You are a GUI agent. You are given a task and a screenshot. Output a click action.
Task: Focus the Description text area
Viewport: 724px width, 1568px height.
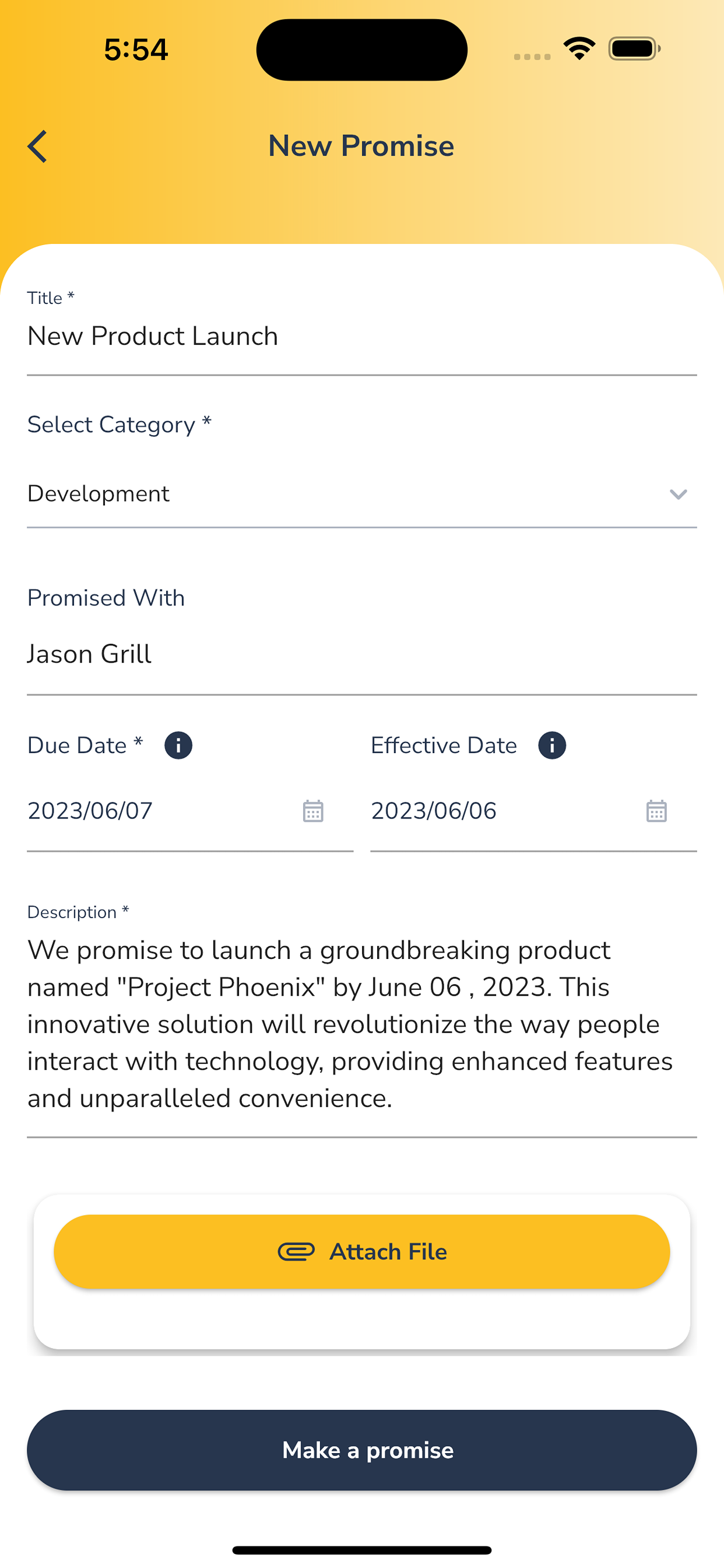click(362, 1024)
